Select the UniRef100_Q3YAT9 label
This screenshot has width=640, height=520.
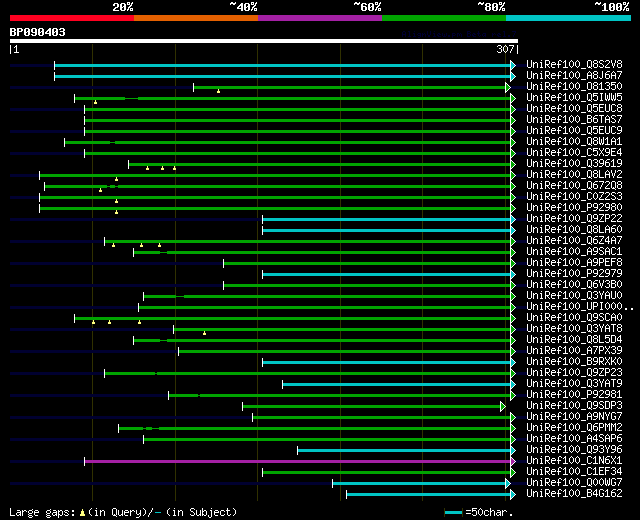(574, 384)
